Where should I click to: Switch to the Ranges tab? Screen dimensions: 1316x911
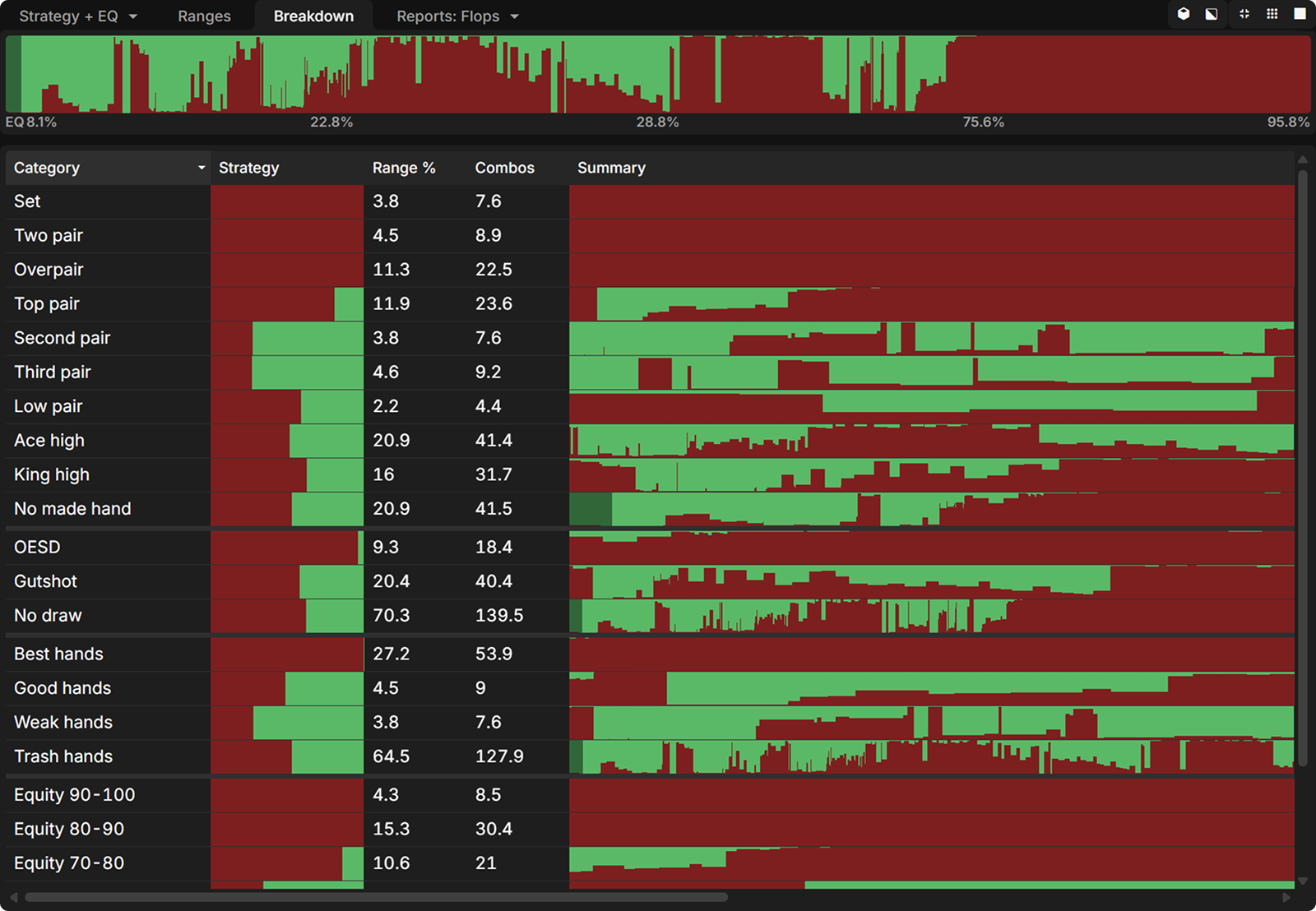click(x=204, y=16)
